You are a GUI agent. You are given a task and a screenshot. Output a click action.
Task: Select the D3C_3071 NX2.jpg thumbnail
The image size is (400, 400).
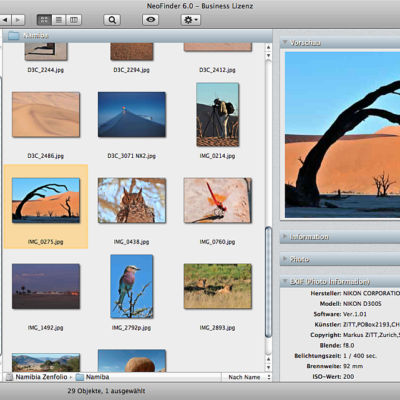click(x=132, y=115)
